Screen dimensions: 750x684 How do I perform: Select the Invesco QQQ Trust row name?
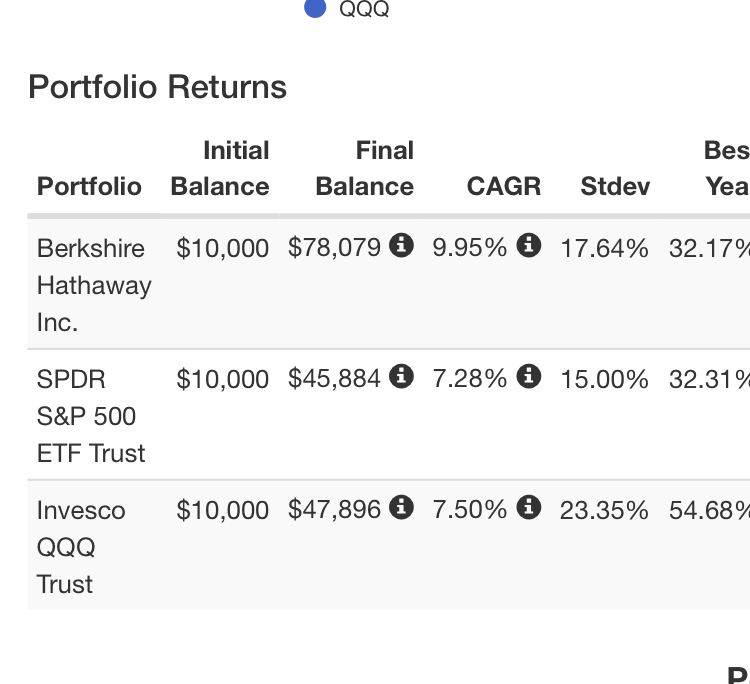(x=81, y=547)
